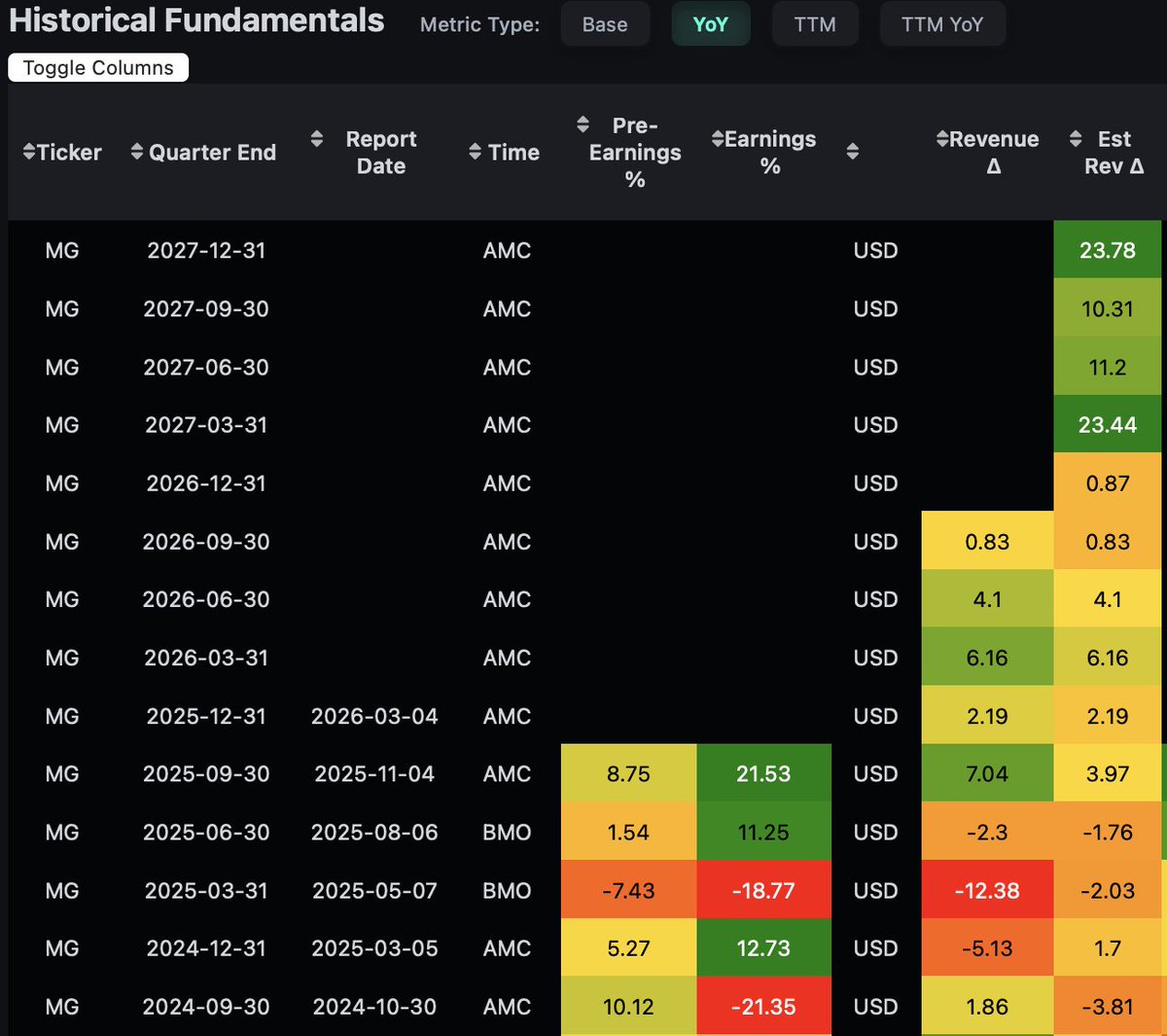This screenshot has height=1036, width=1167.
Task: Click the Est Rev Δ sort arrows
Action: pyautogui.click(x=1074, y=138)
